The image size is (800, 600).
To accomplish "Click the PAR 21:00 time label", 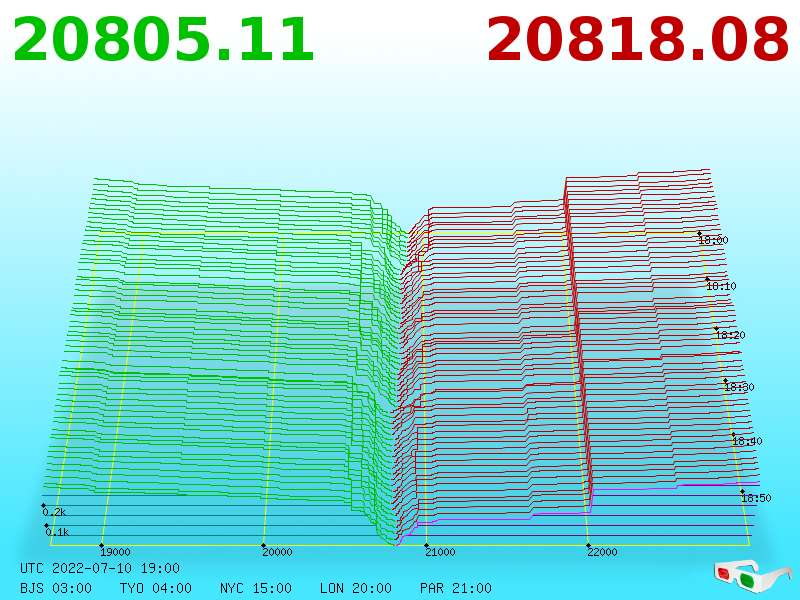I will pos(456,588).
